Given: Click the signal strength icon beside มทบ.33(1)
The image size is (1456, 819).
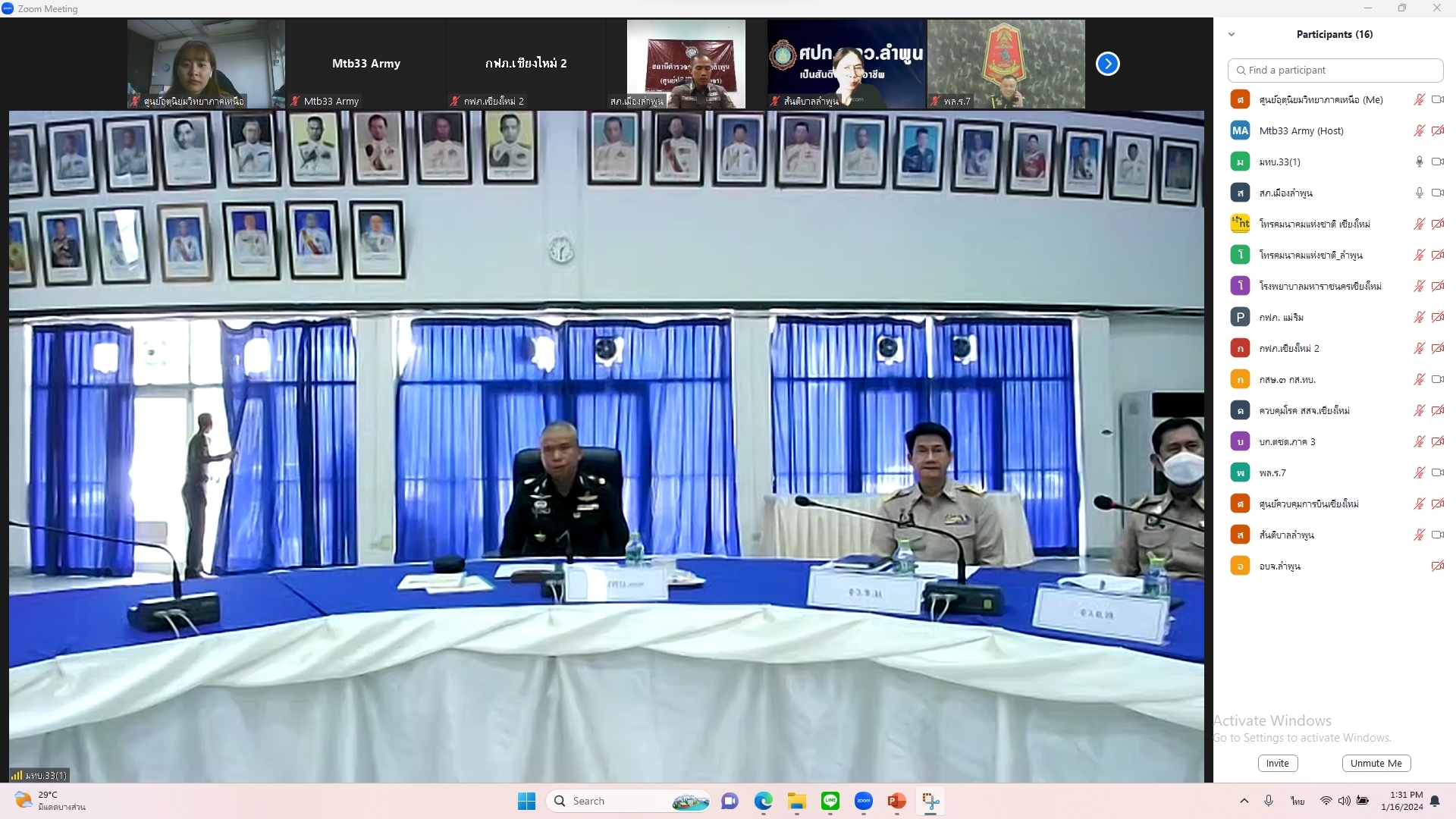Looking at the screenshot, I should coord(16,775).
